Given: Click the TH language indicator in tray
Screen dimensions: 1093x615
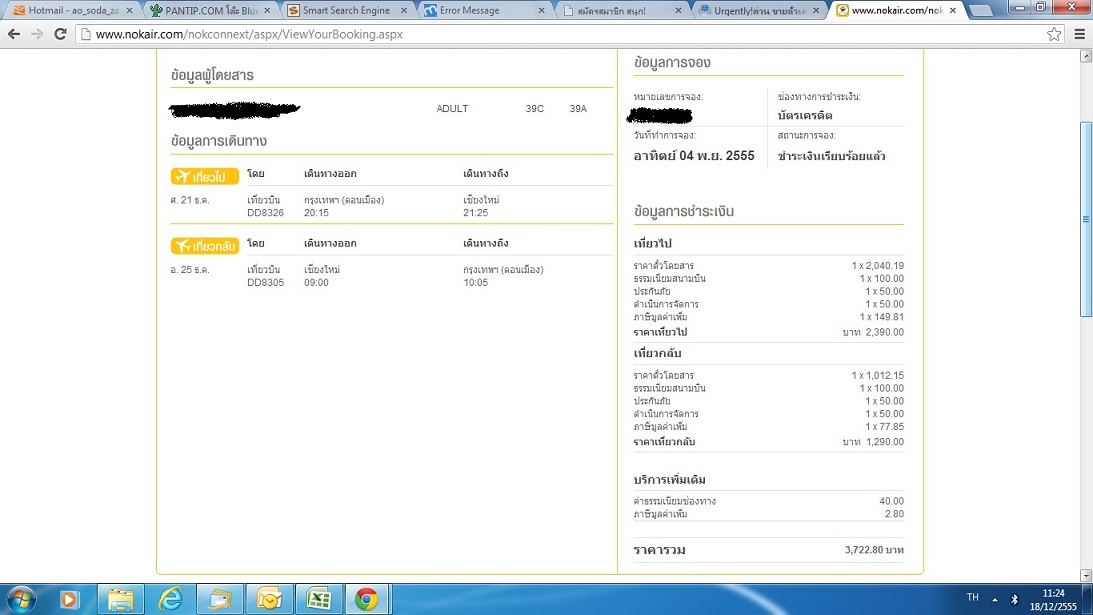Looking at the screenshot, I should [x=972, y=598].
